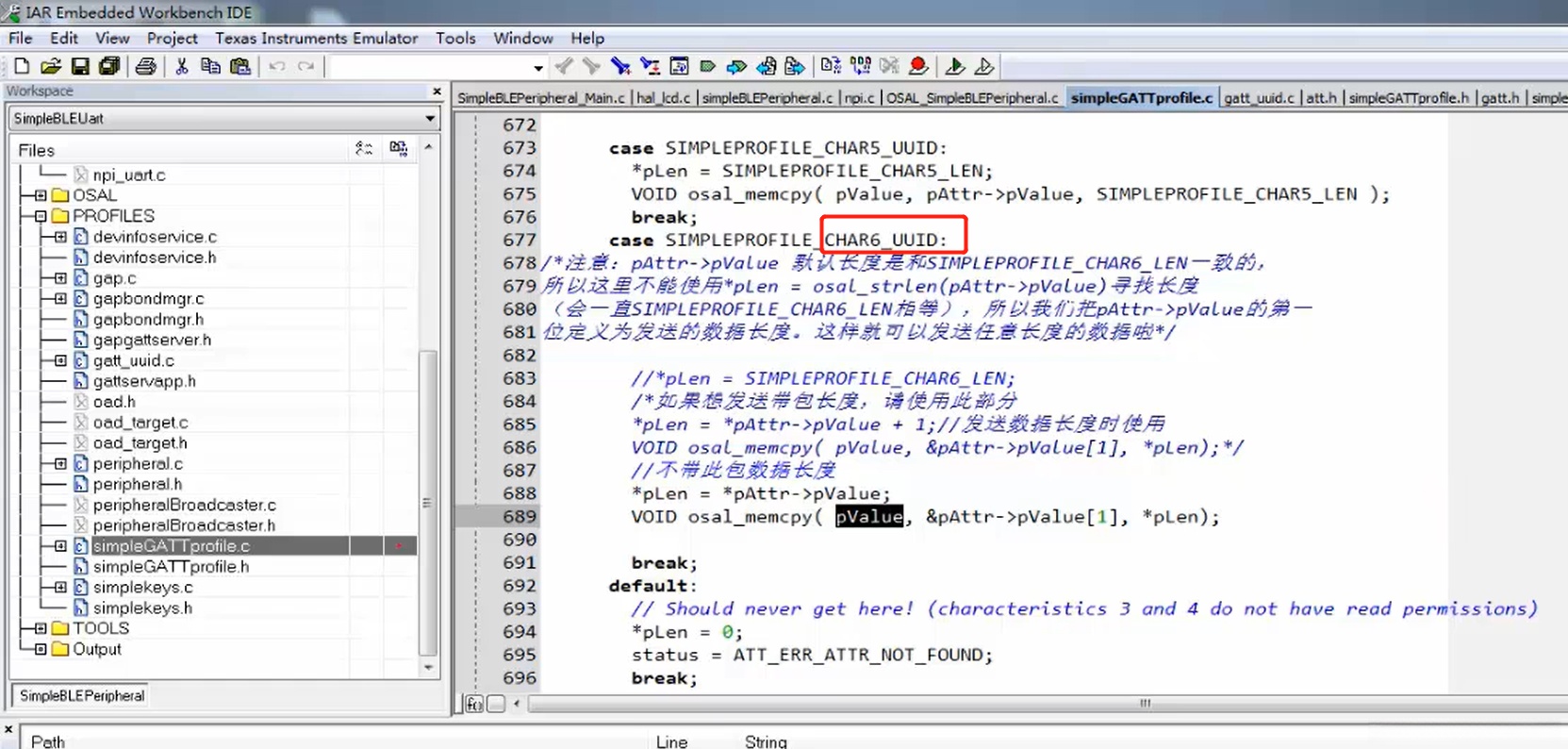This screenshot has height=749, width=1568.
Task: Click the Toggle Breakpoint red dot icon
Action: click(917, 66)
